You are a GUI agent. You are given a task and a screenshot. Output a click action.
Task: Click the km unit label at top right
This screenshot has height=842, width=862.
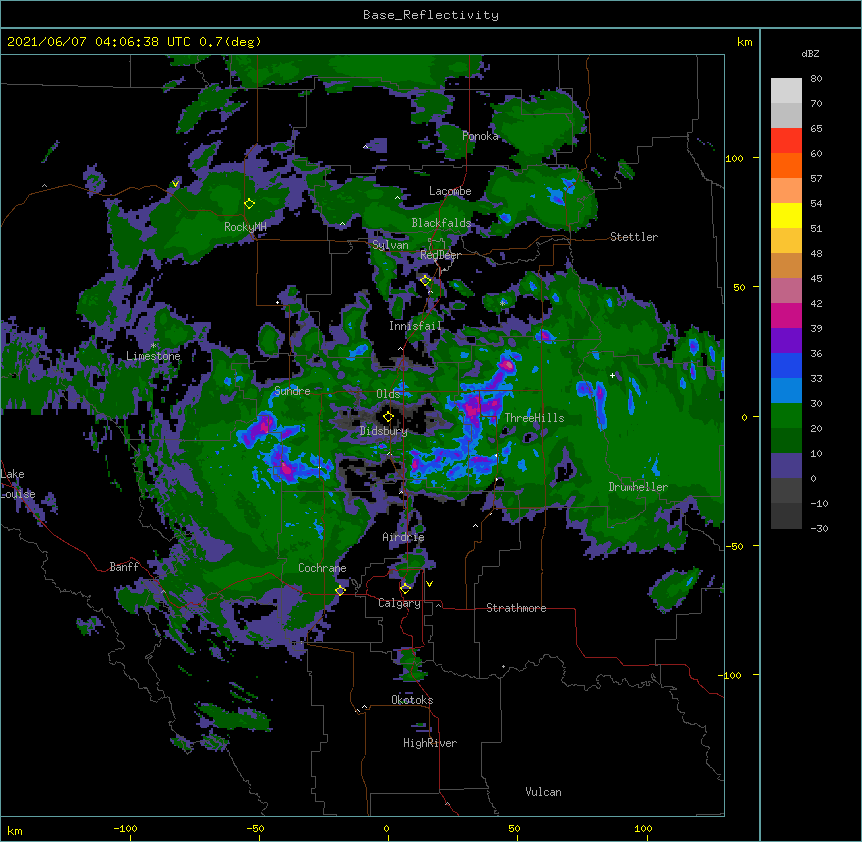(x=744, y=42)
